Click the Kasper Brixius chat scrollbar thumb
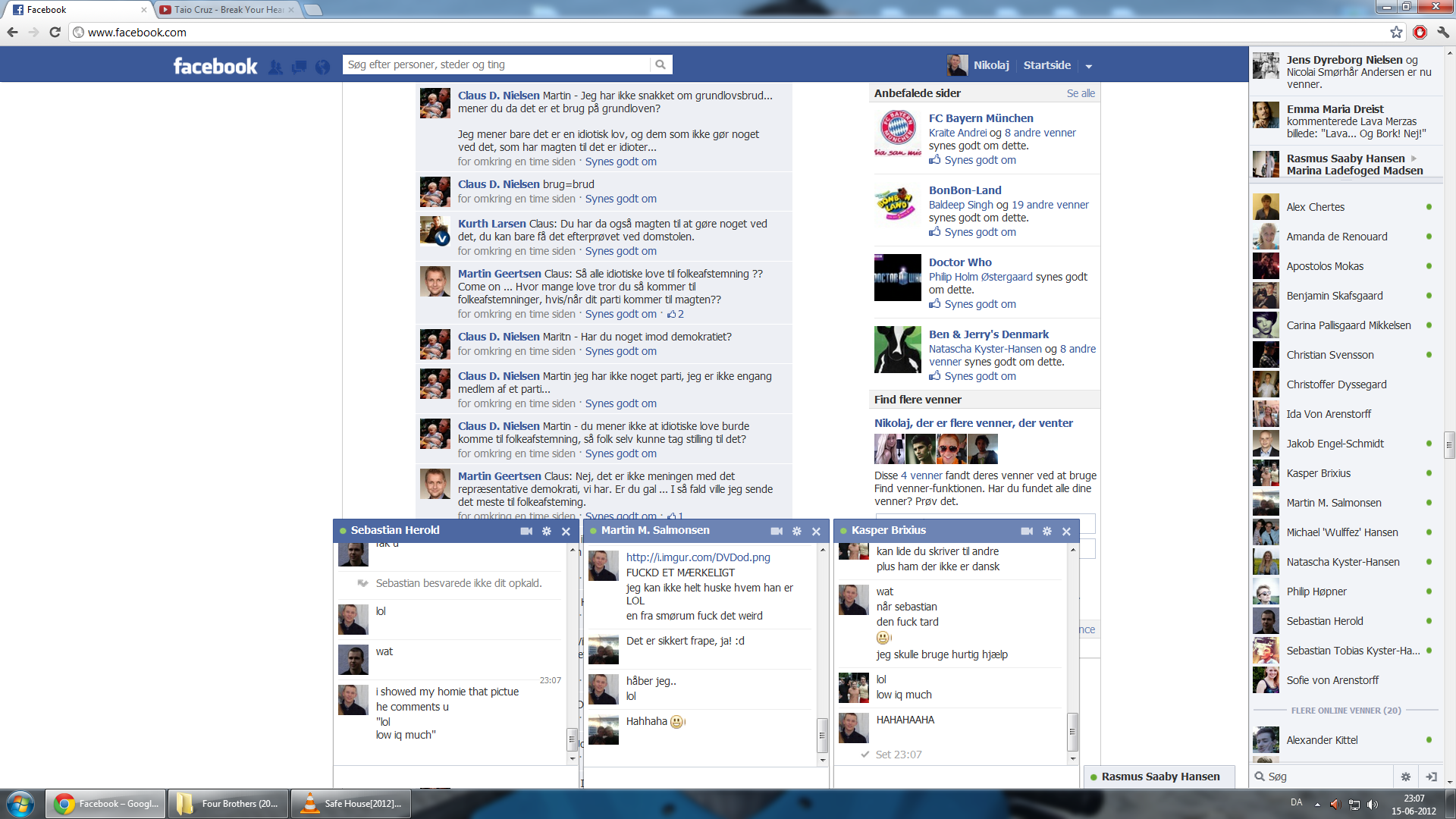This screenshot has height=819, width=1456. (x=1072, y=732)
